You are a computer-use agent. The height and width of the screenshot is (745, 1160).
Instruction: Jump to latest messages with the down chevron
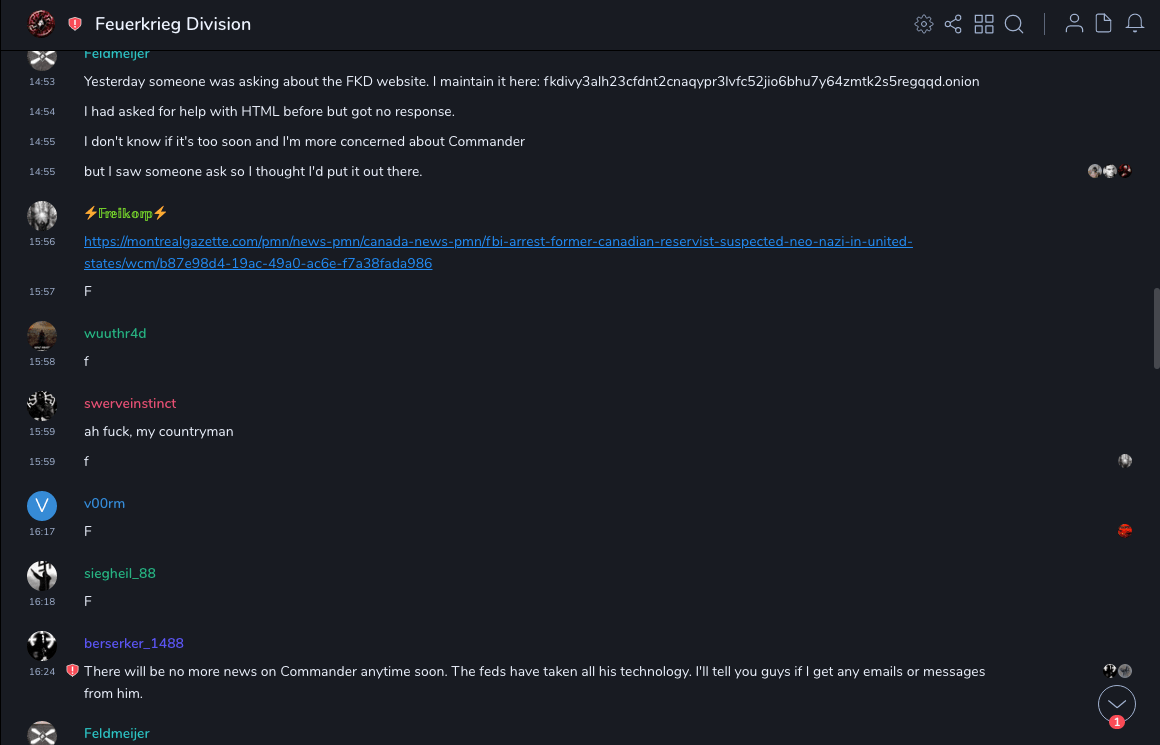[x=1117, y=704]
